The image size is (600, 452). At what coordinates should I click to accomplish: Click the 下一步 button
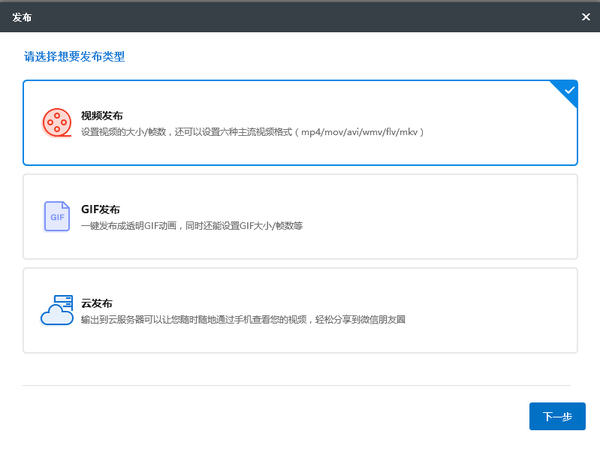tap(557, 416)
